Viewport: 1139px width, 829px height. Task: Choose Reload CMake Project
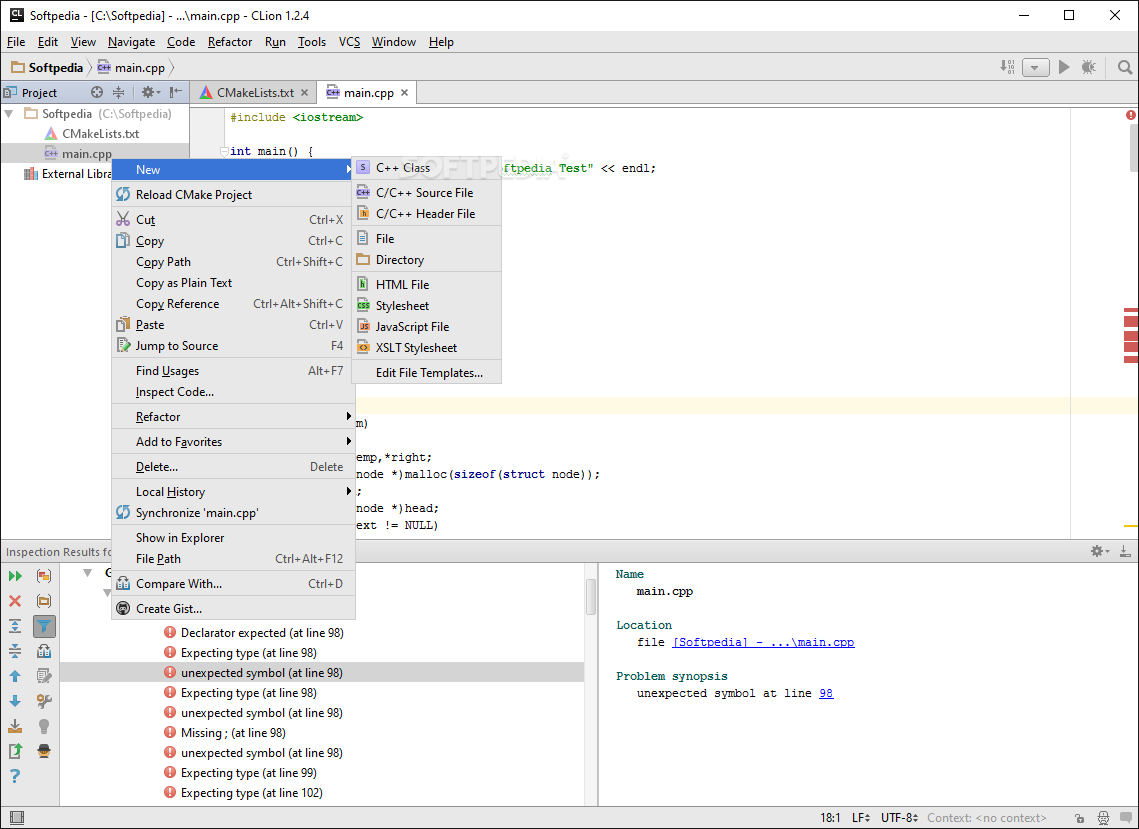(x=233, y=194)
